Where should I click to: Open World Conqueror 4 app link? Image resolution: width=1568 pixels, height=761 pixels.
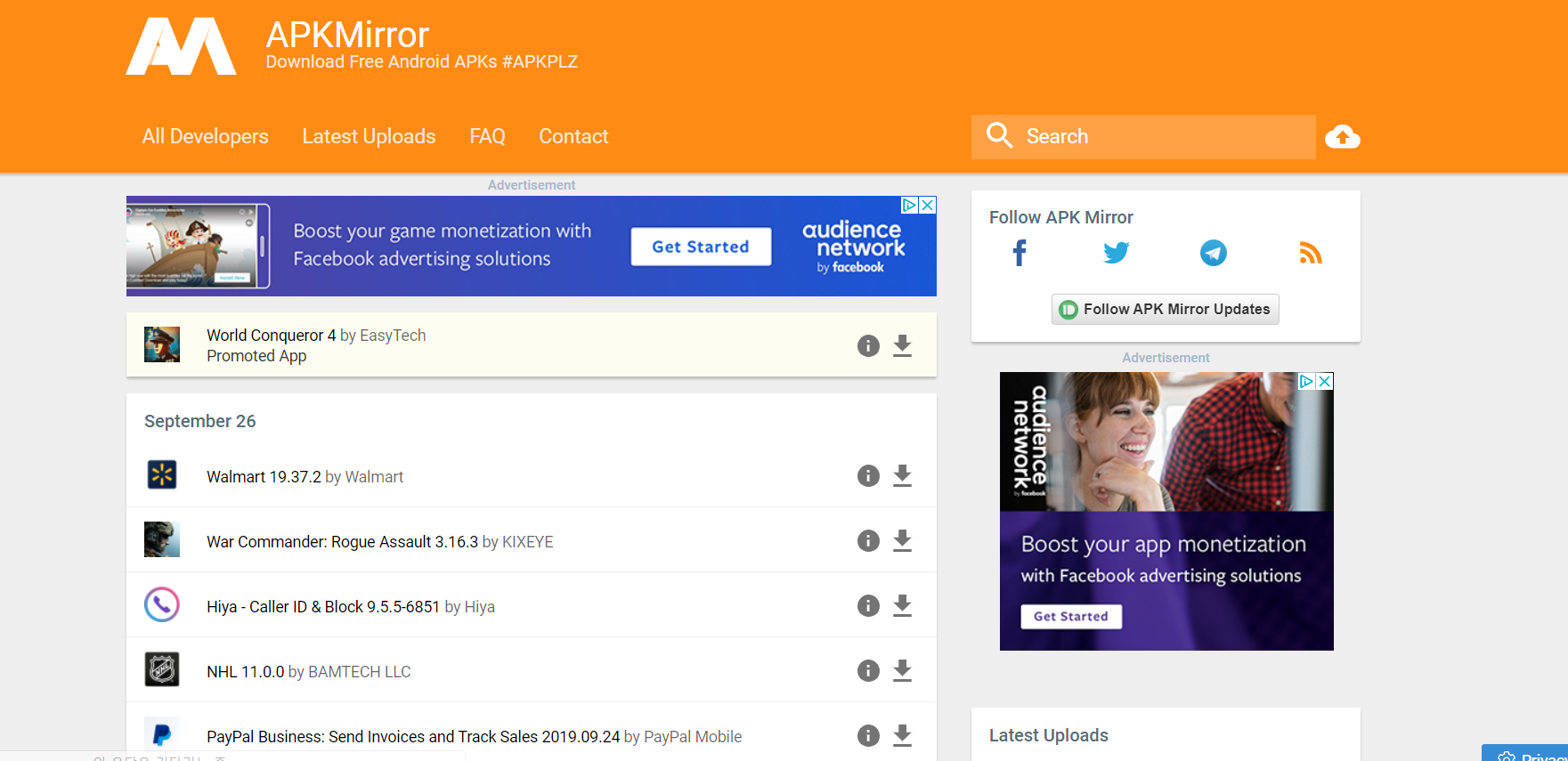click(271, 336)
